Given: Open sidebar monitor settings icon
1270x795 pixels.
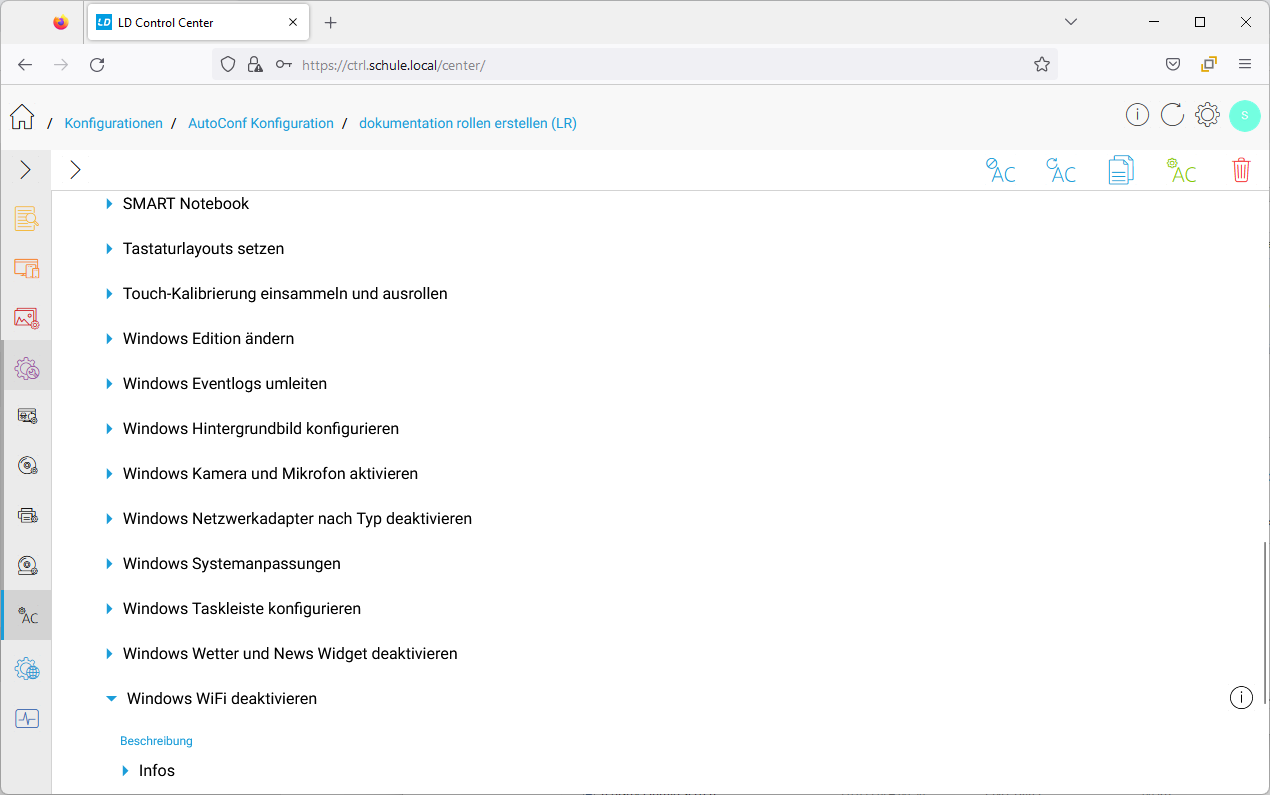Looking at the screenshot, I should [27, 416].
